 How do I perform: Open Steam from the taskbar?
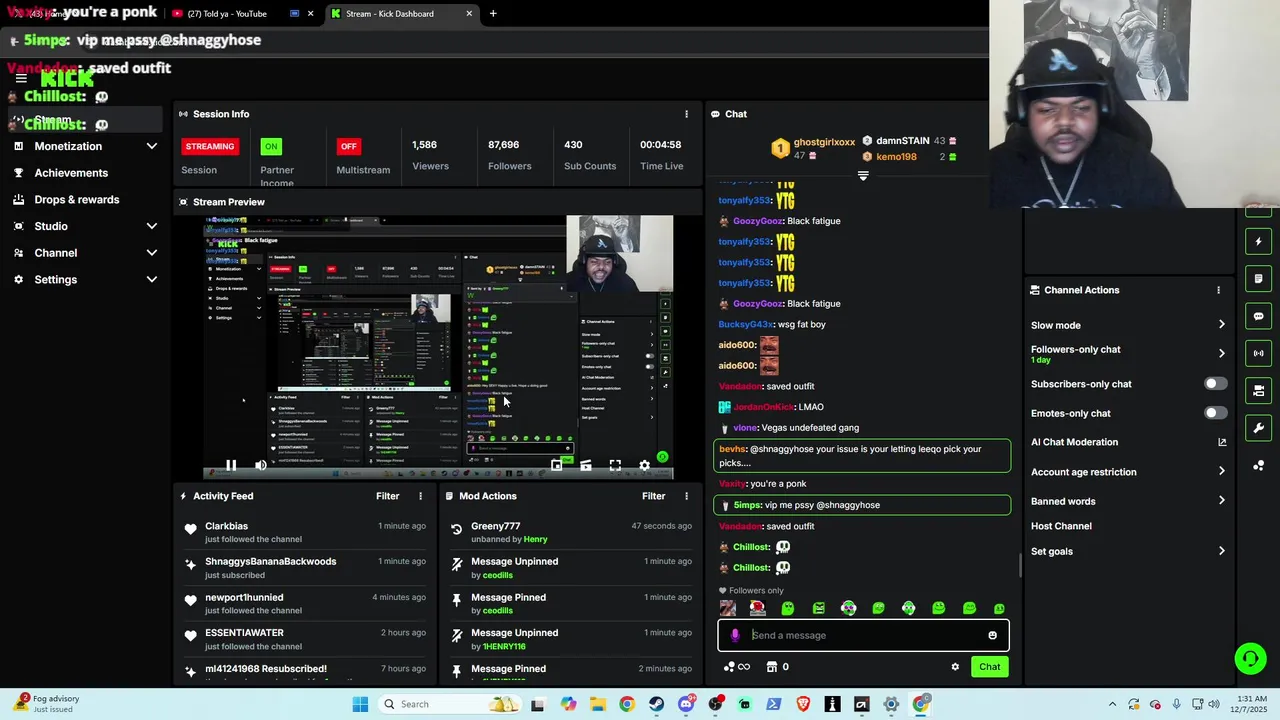(x=656, y=704)
